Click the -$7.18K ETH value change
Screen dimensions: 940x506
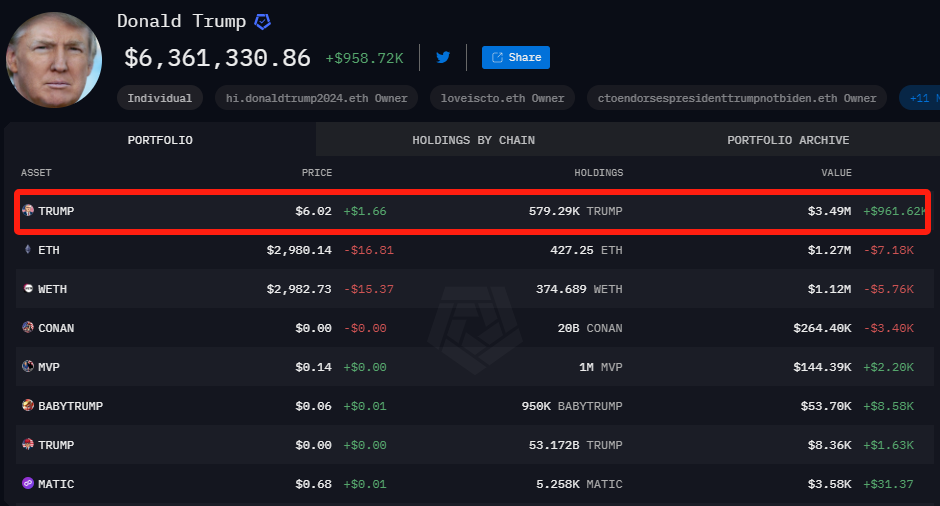click(x=888, y=250)
